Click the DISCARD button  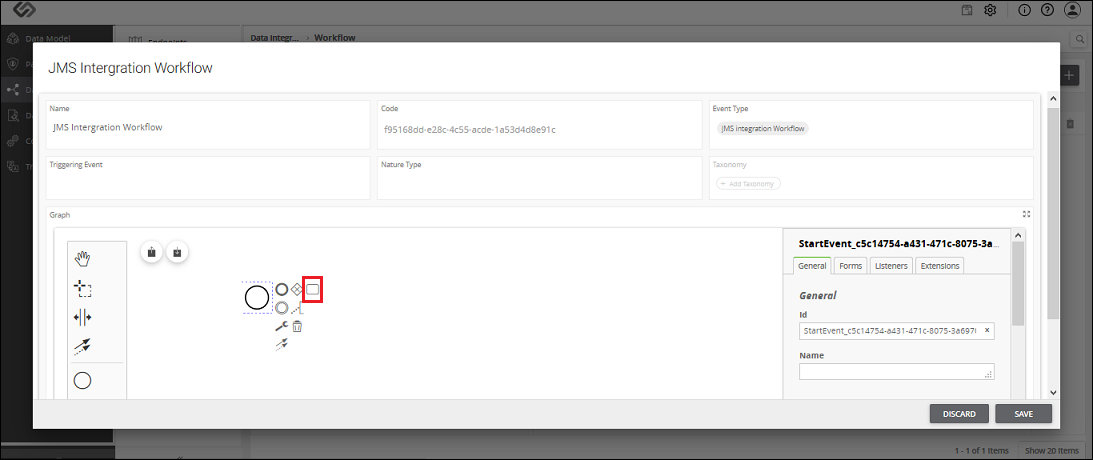tap(959, 413)
